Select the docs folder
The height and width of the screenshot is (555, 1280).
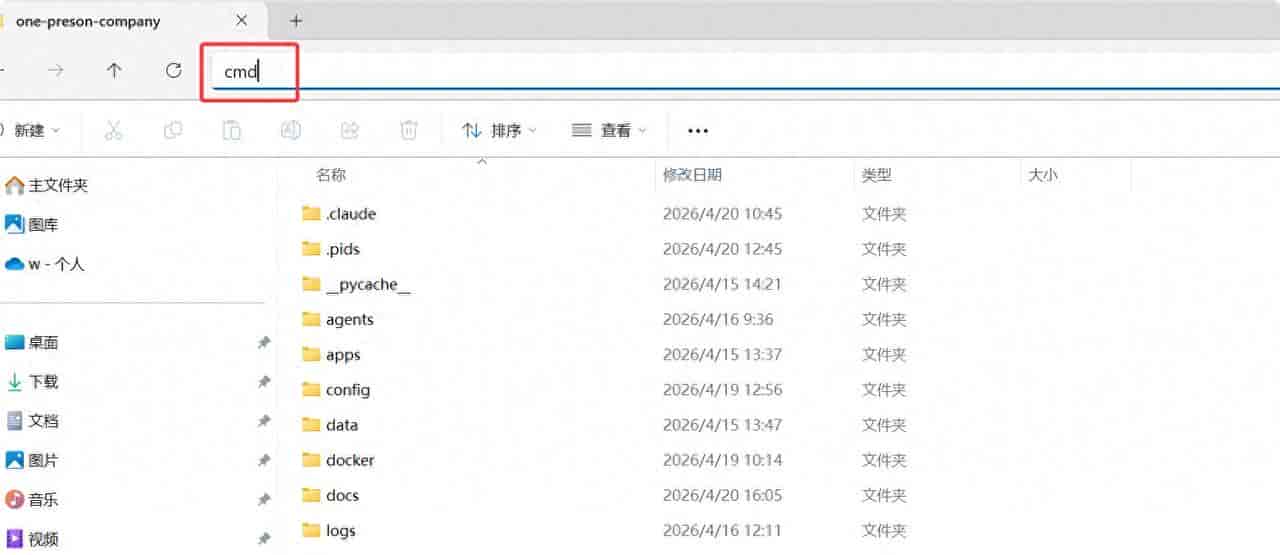click(x=342, y=495)
